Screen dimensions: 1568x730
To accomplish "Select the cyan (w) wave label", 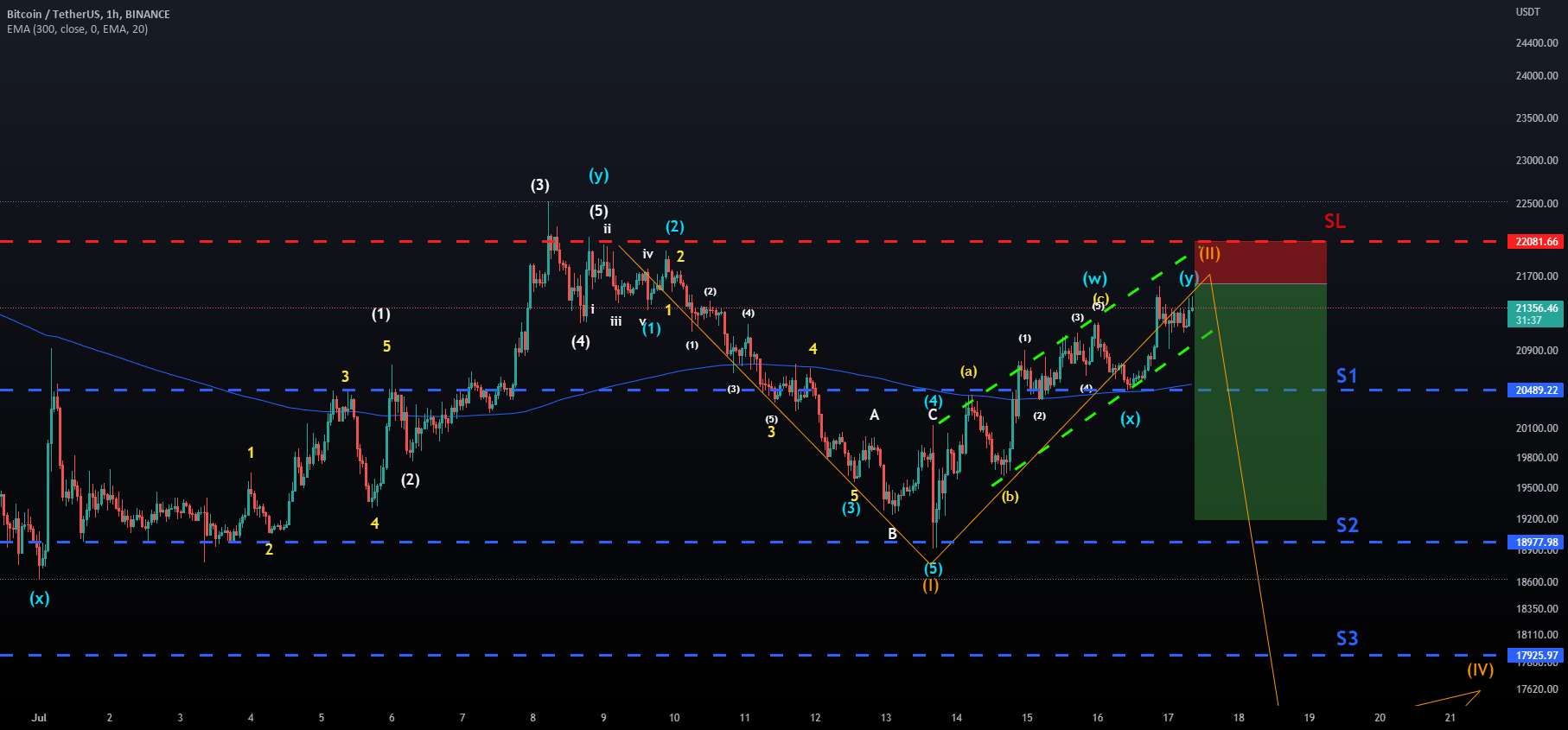I will tap(1094, 278).
